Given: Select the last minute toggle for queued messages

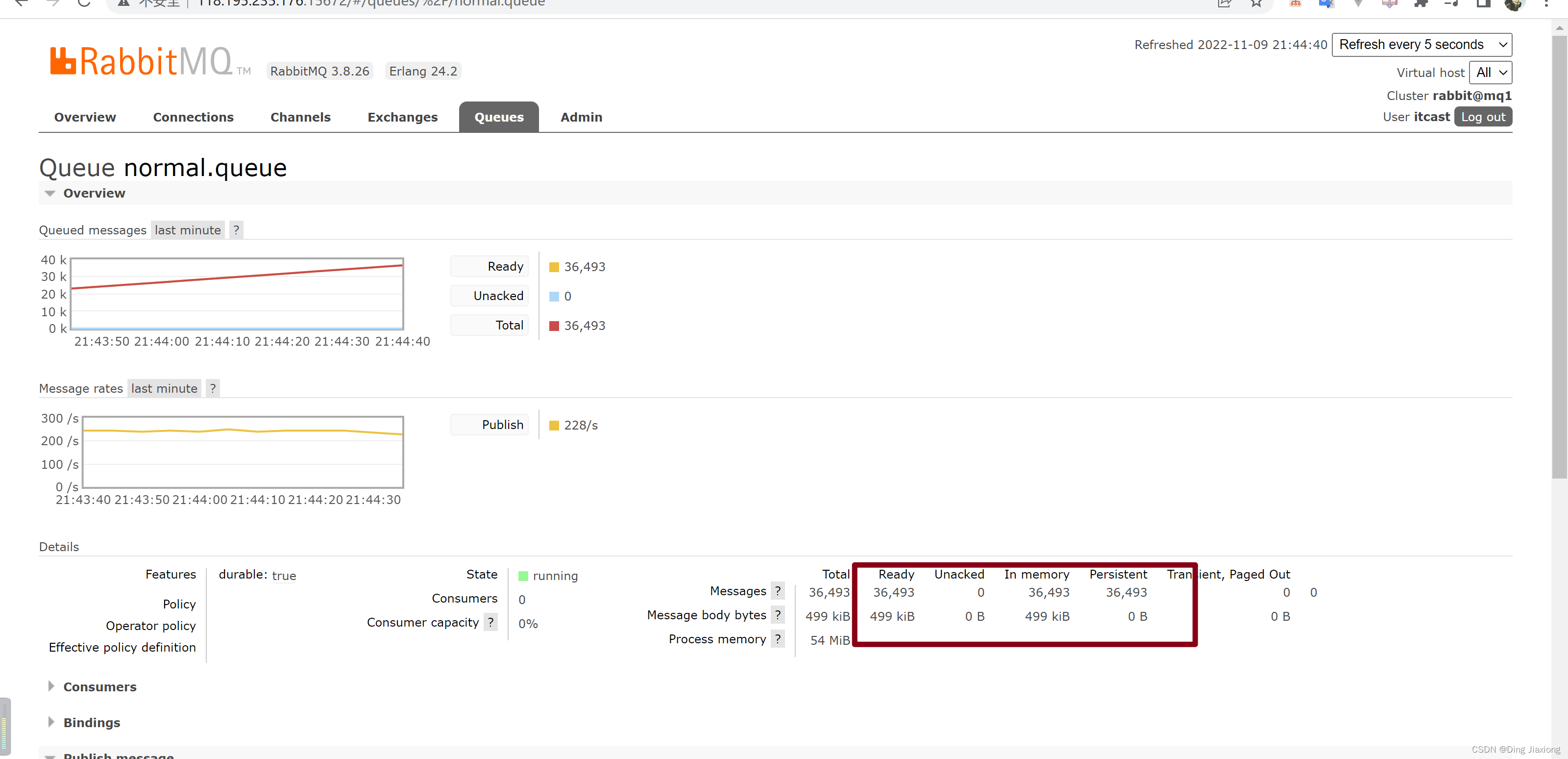Looking at the screenshot, I should (187, 229).
